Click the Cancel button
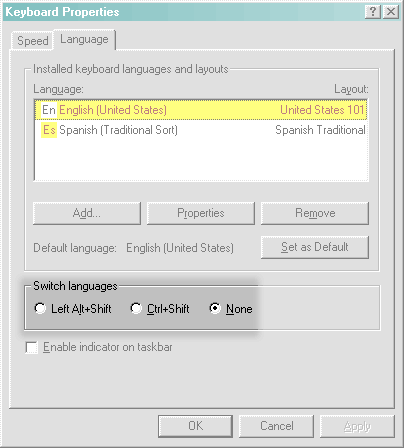This screenshot has width=404, height=448. (x=276, y=426)
